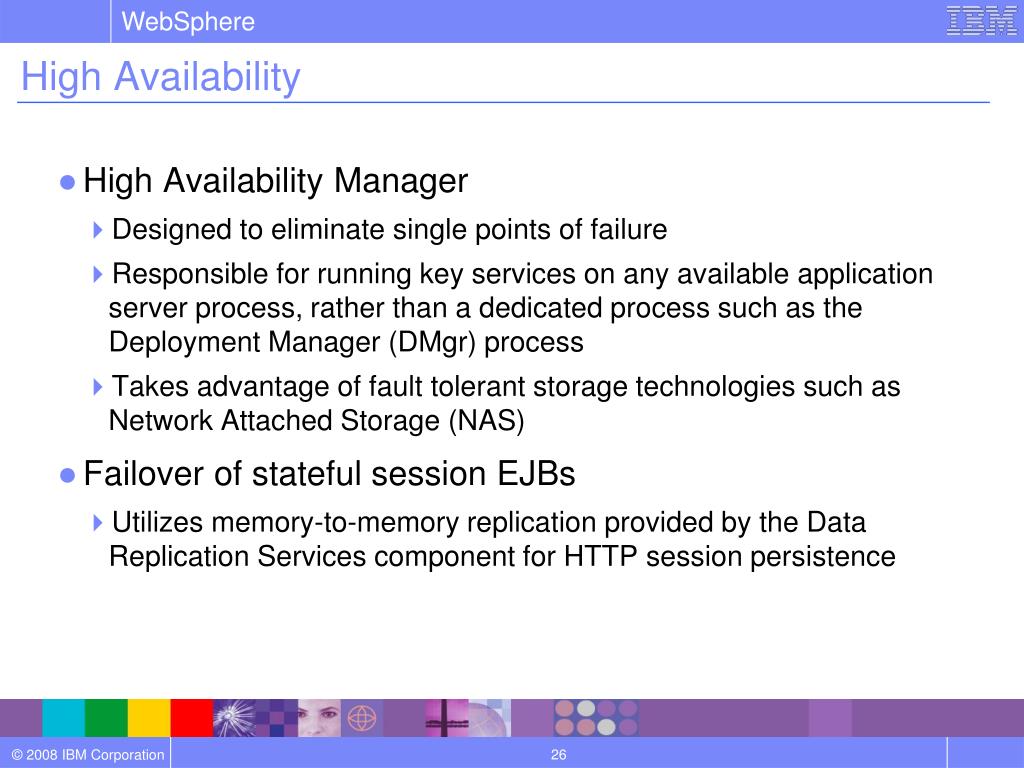Viewport: 1024px width, 768px height.
Task: Click the yellow color block in footer
Action: [149, 718]
